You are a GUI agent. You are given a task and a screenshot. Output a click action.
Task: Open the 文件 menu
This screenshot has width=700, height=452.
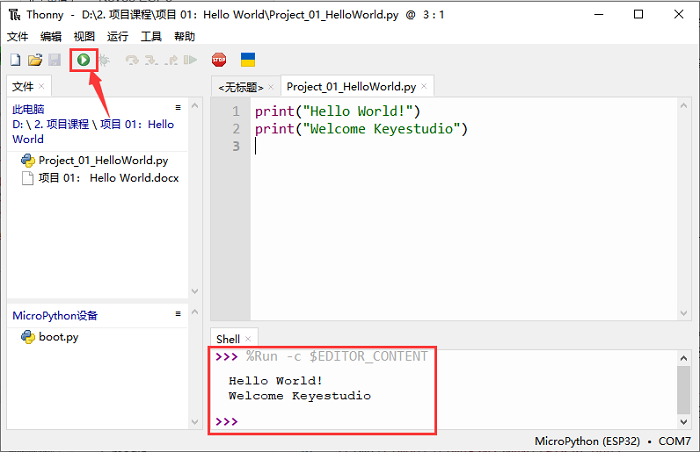18,36
